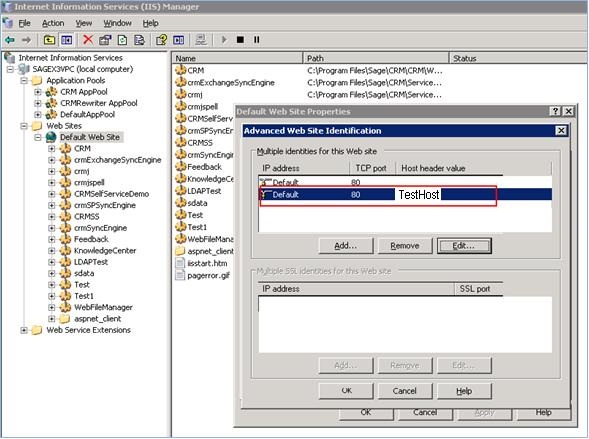Click the Default Web Site globe icon

[x=51, y=137]
